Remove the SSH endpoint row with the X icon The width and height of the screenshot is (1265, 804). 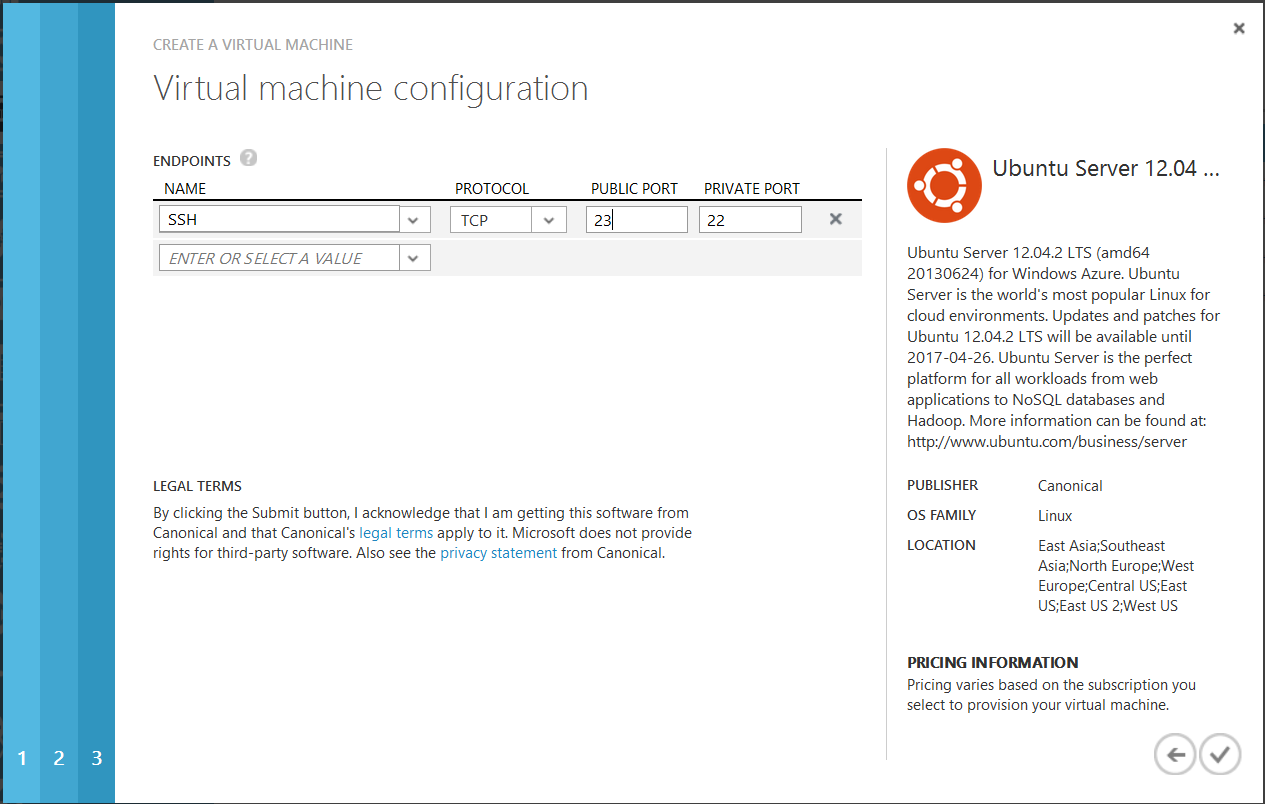pyautogui.click(x=836, y=219)
